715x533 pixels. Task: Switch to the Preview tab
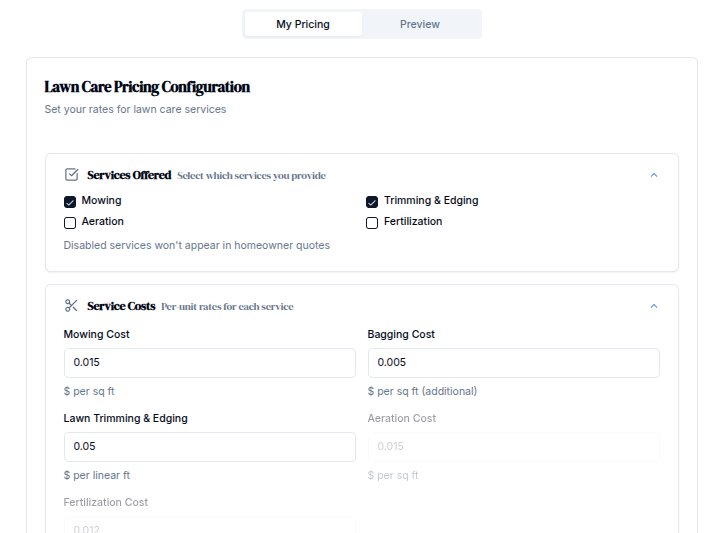[x=419, y=24]
